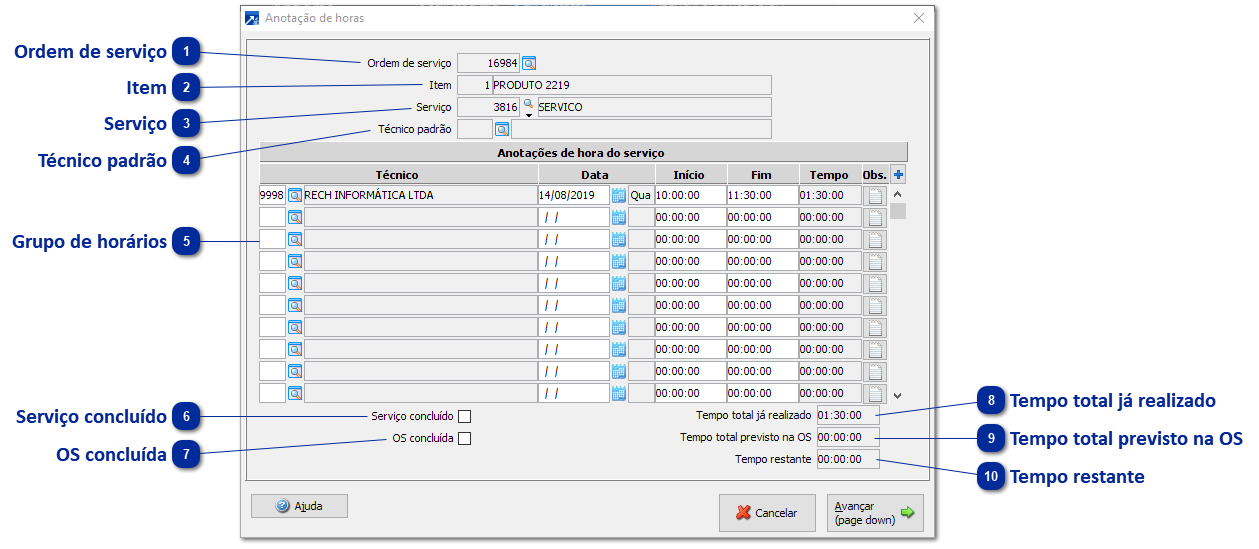The height and width of the screenshot is (549, 1259).
Task: Add new hour annotation with plus icon
Action: tap(898, 175)
